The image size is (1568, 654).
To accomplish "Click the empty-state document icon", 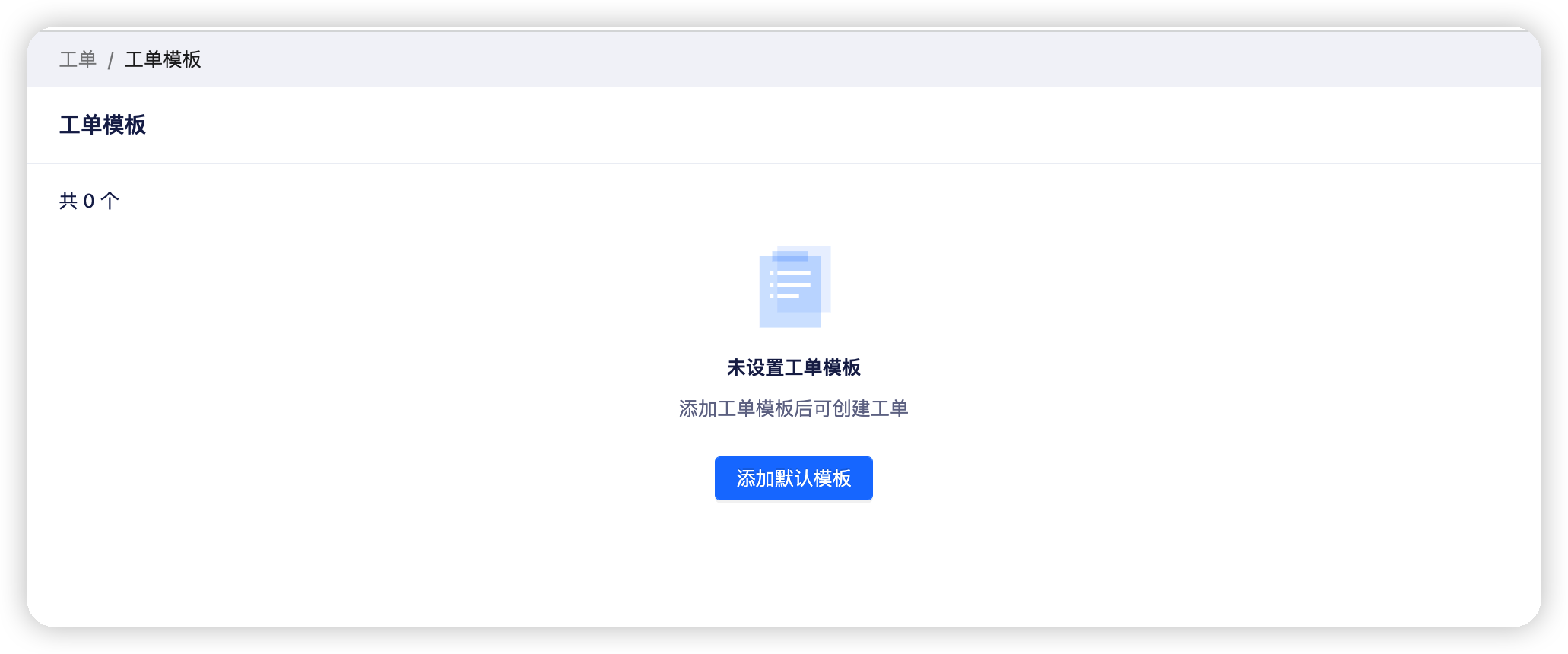I will tap(795, 287).
